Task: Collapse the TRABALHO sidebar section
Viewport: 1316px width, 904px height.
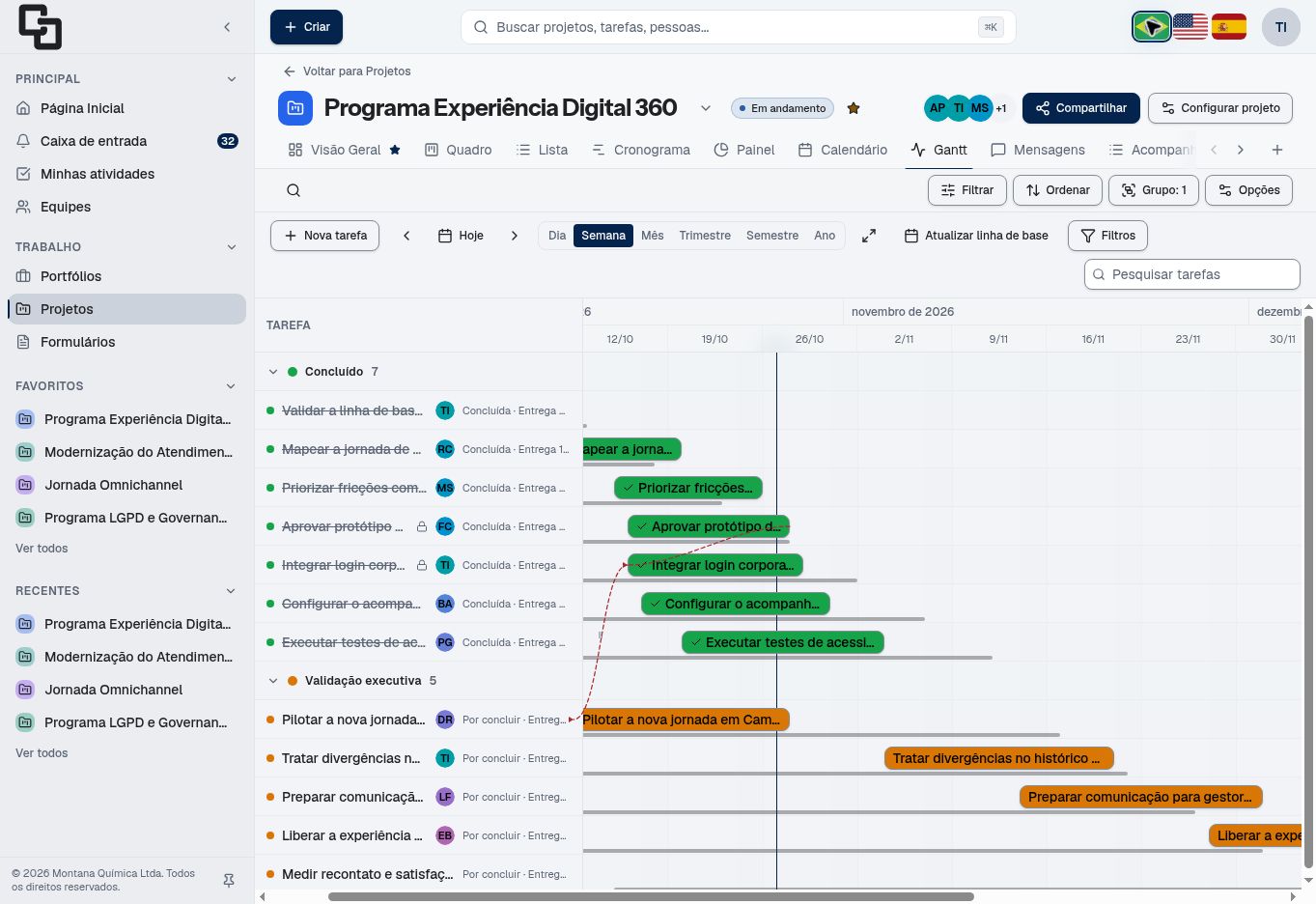Action: (x=231, y=247)
